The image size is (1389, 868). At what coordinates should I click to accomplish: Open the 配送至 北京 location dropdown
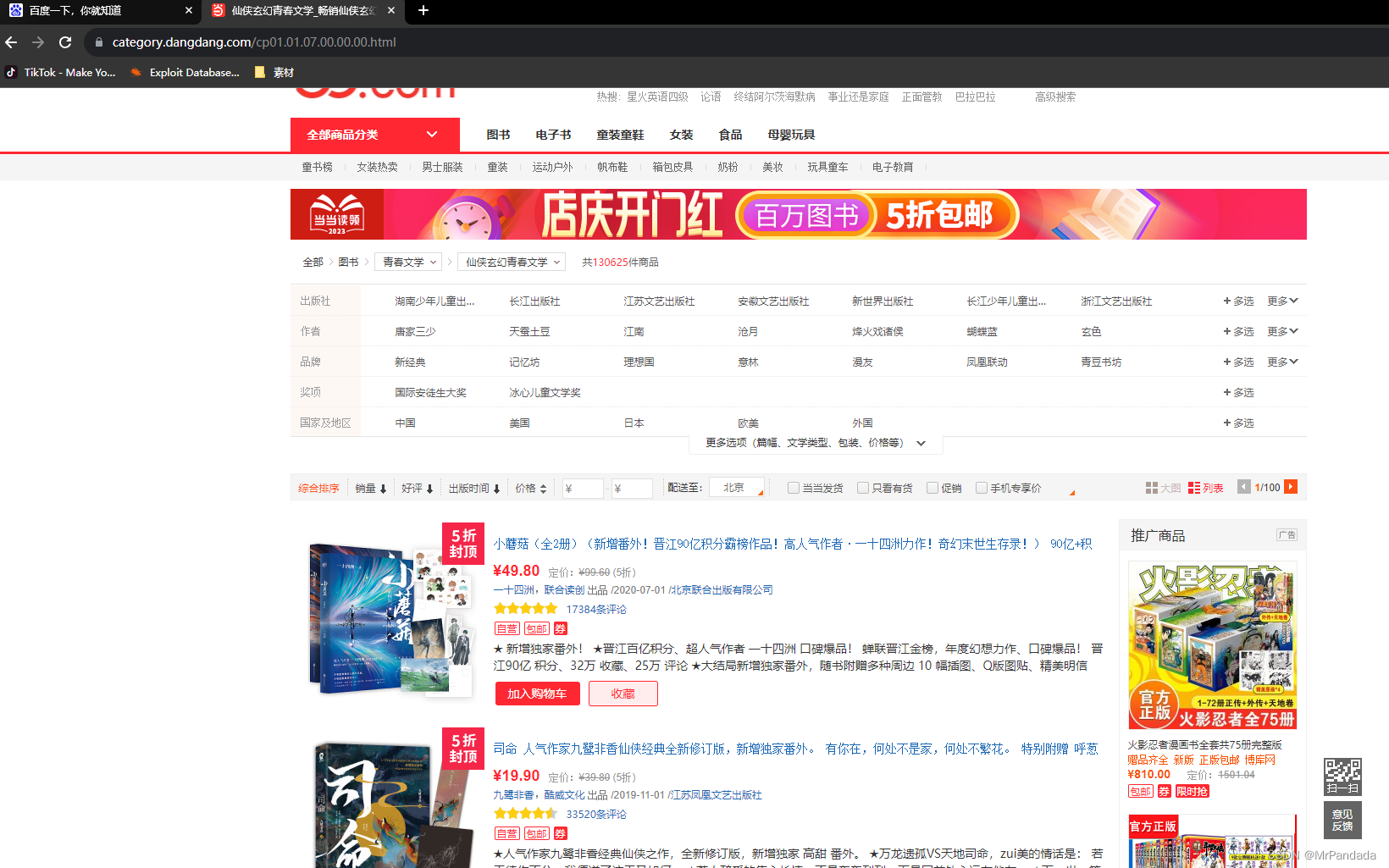coord(738,488)
